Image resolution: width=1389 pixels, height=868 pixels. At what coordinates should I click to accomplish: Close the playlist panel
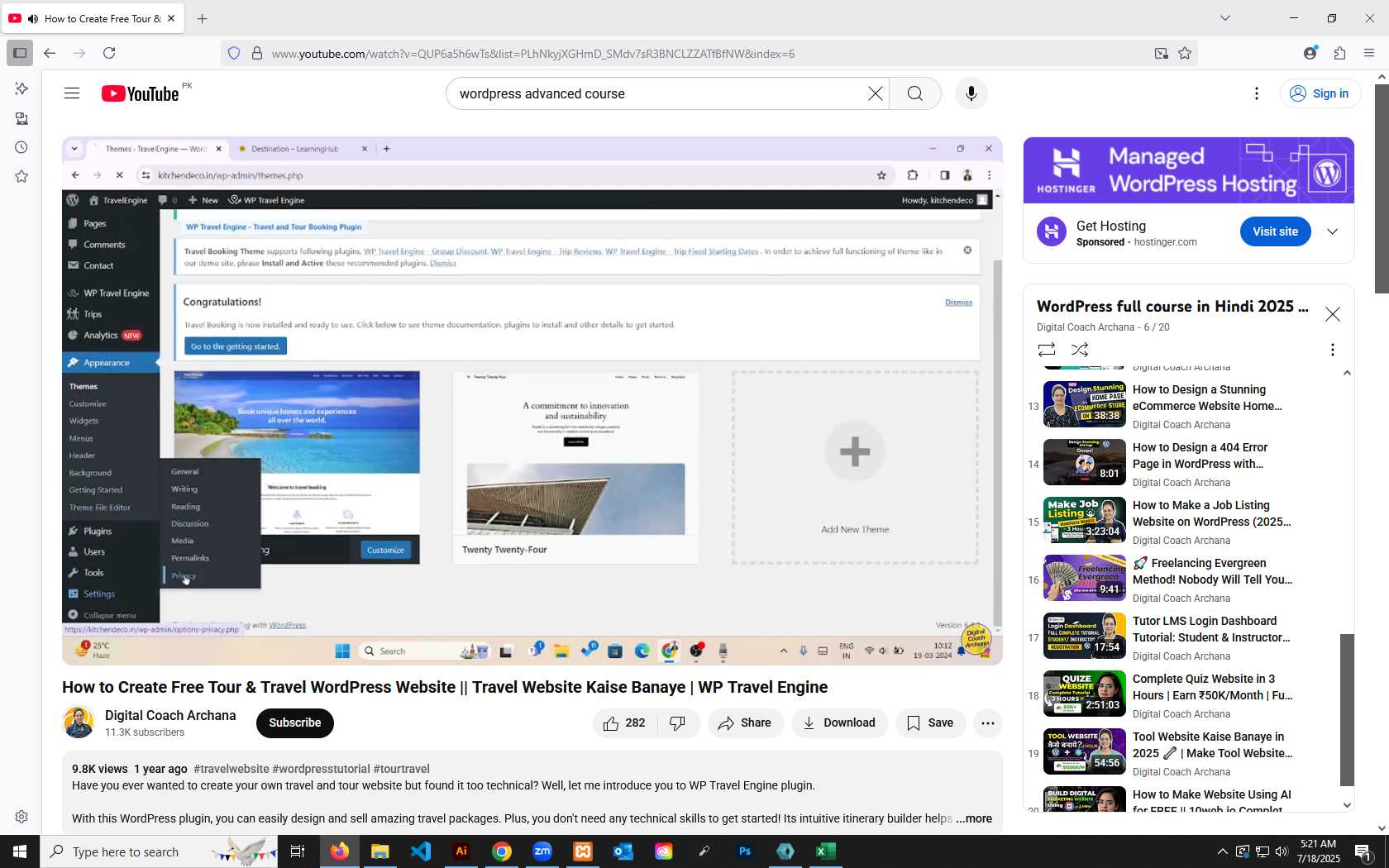[1332, 314]
